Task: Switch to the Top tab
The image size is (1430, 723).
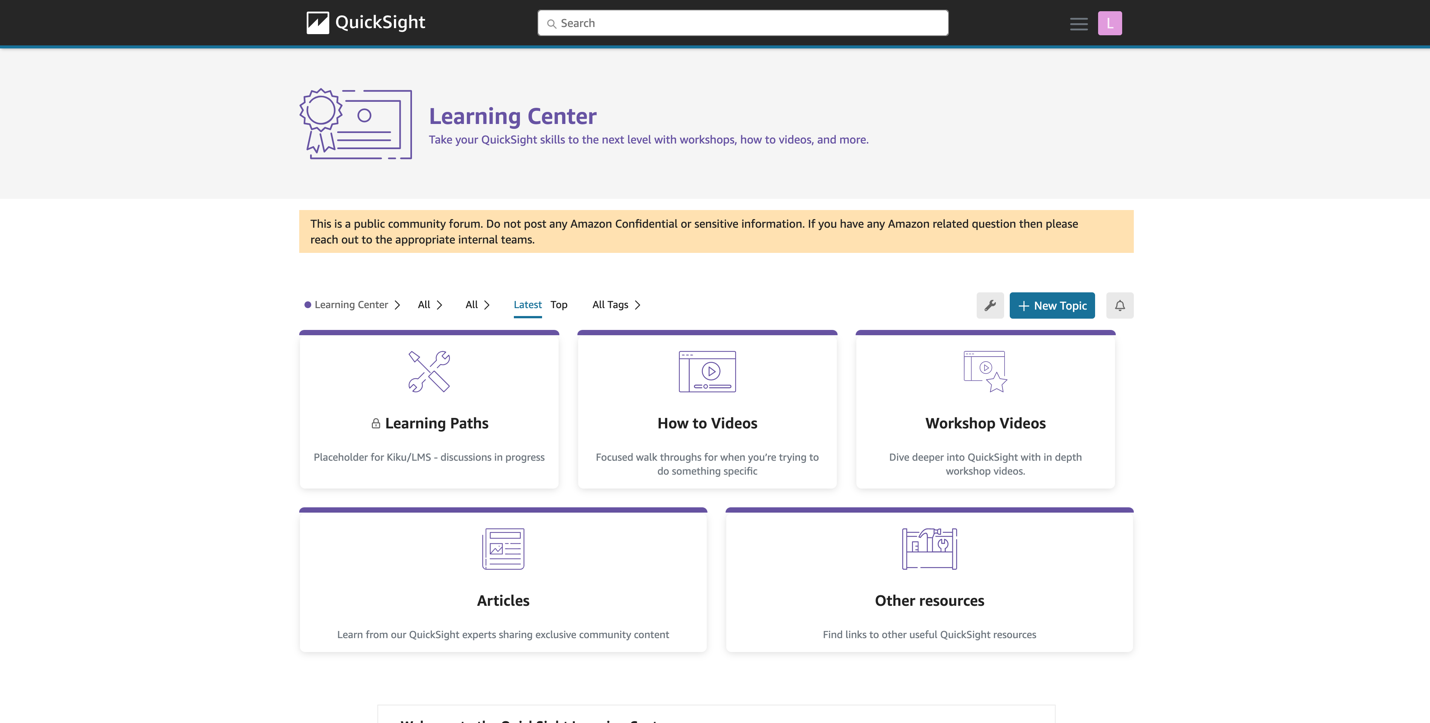Action: (x=559, y=305)
